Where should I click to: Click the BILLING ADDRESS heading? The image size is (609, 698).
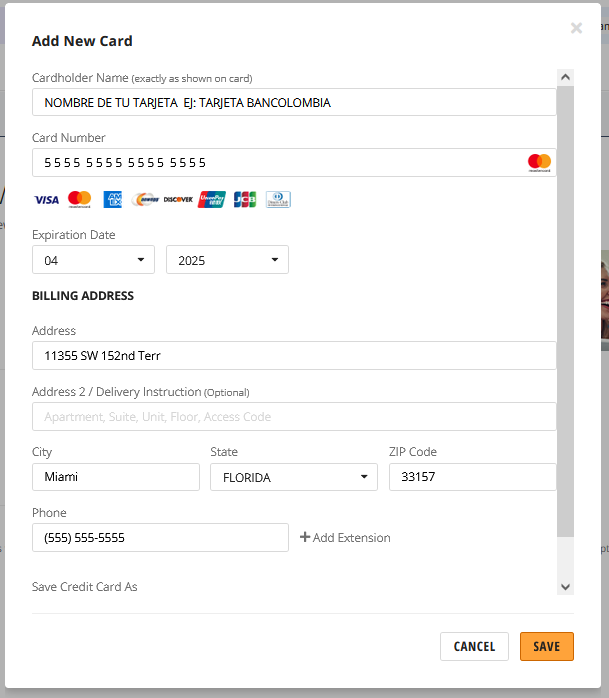tap(83, 296)
